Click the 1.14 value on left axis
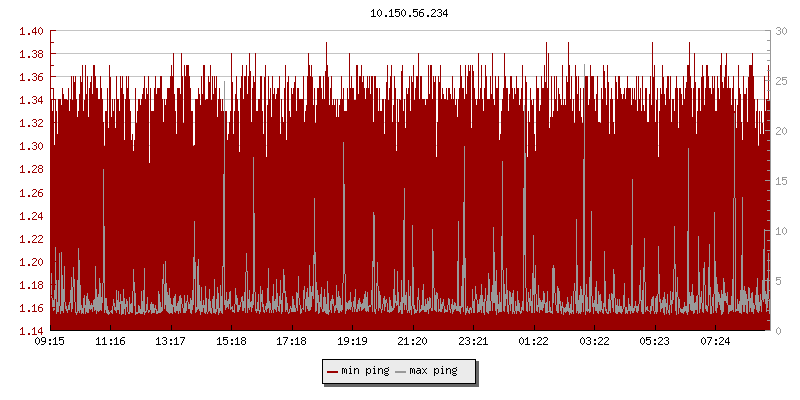The height and width of the screenshot is (400, 800). tap(30, 331)
